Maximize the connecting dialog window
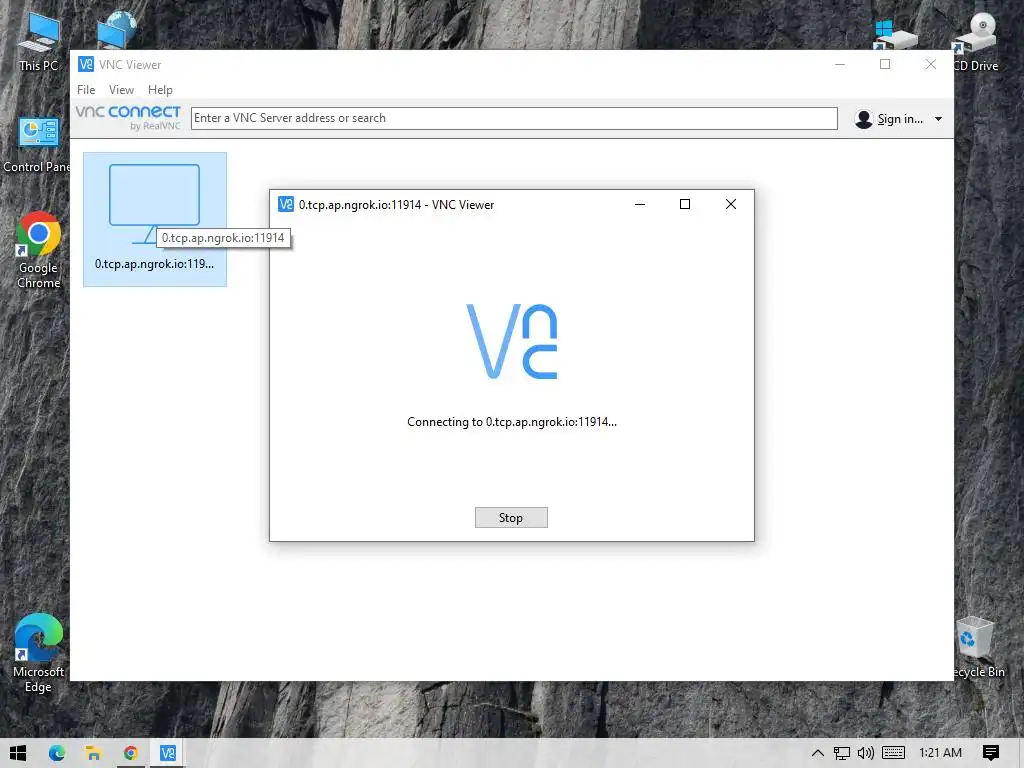 point(684,204)
